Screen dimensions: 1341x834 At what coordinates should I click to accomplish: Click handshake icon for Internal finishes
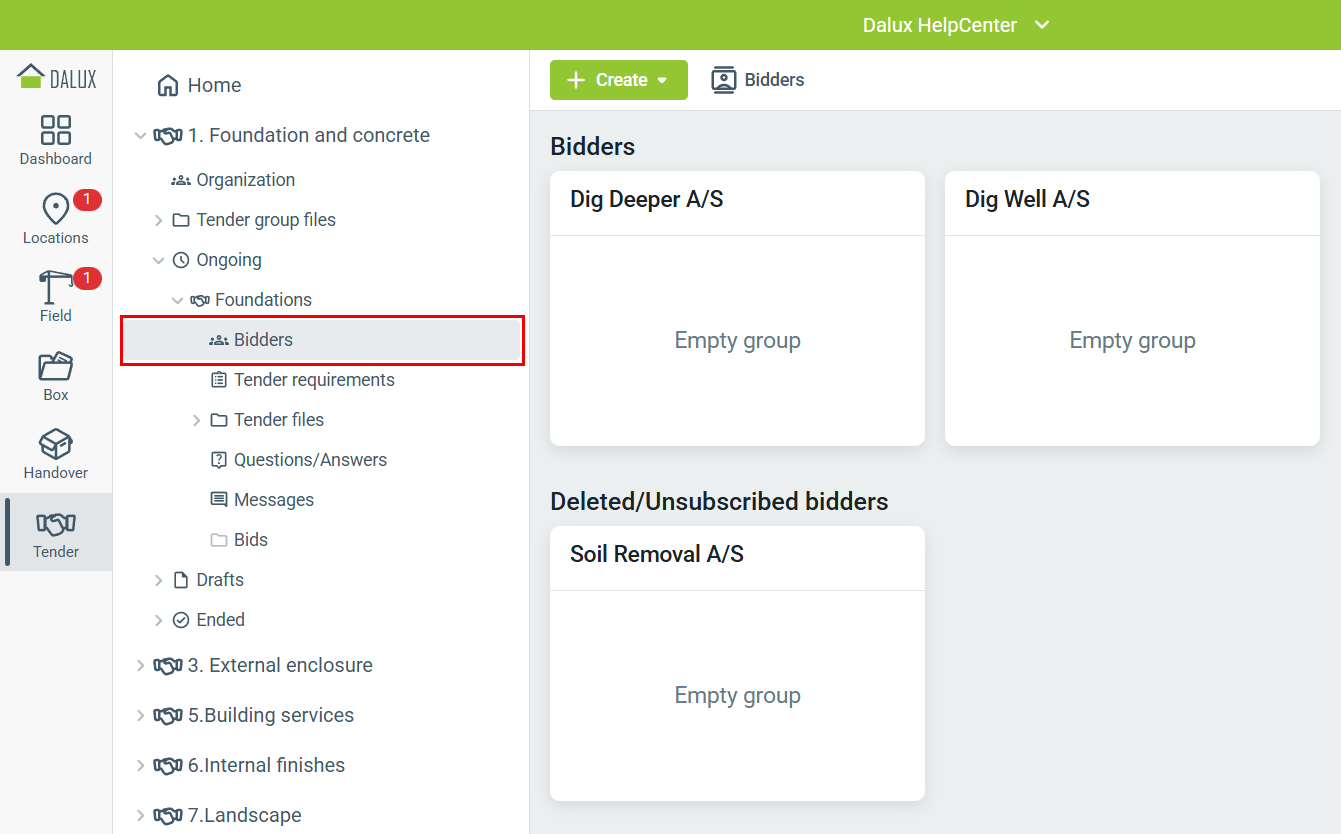[x=168, y=765]
